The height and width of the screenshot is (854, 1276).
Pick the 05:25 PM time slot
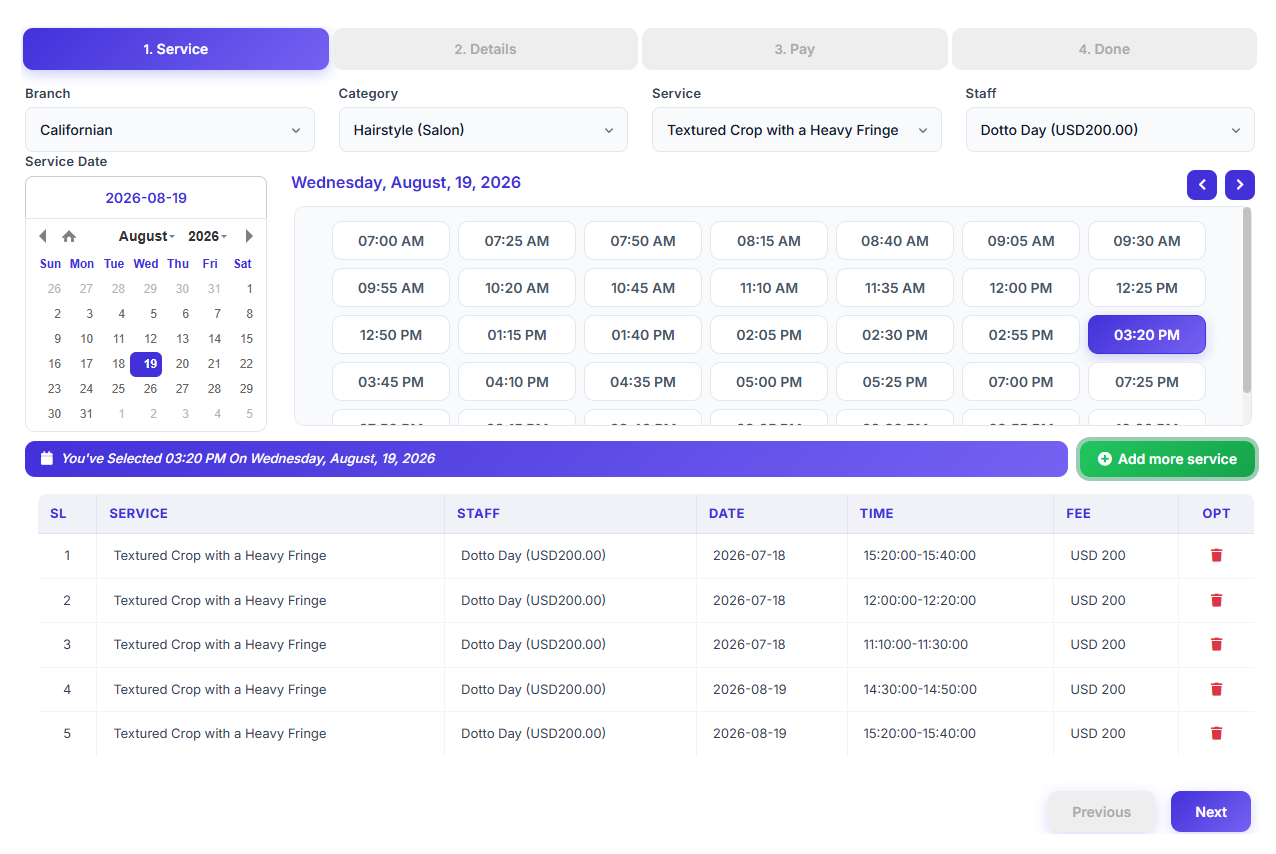click(895, 382)
